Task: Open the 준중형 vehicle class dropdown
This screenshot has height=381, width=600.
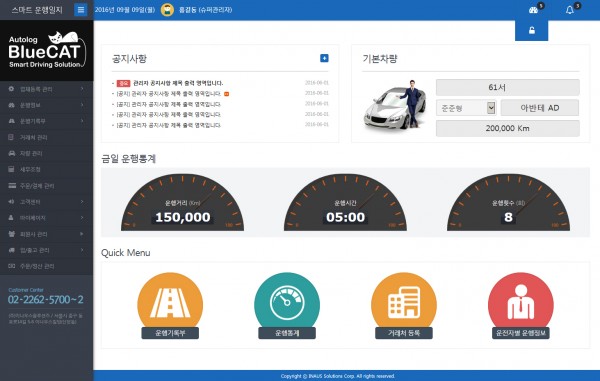Action: click(x=466, y=108)
